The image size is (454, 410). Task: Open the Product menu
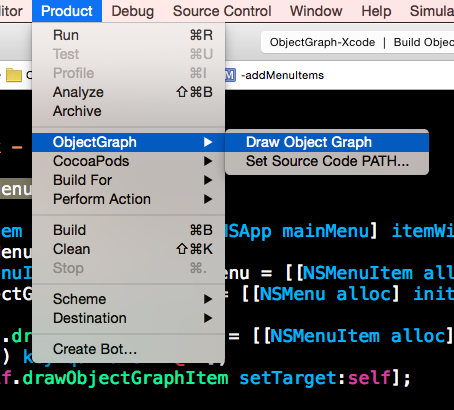point(67,11)
